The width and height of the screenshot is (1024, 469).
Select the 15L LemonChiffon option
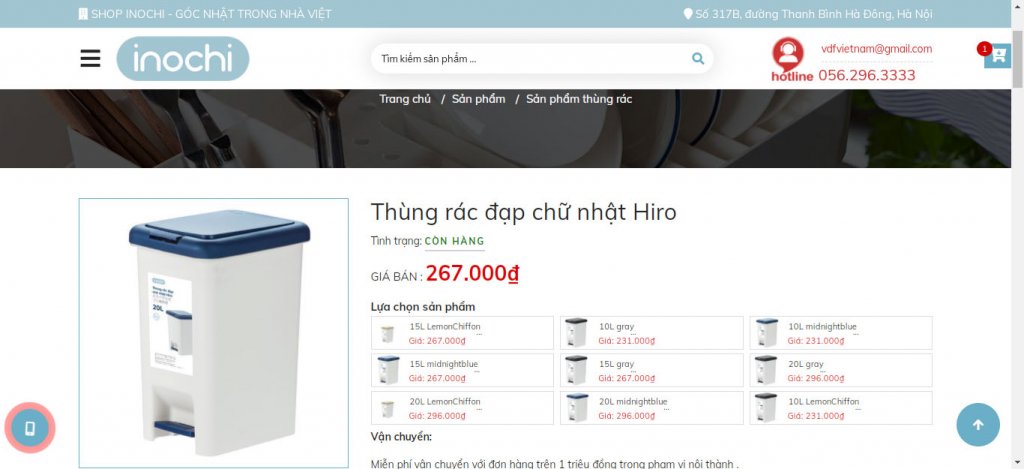(462, 333)
